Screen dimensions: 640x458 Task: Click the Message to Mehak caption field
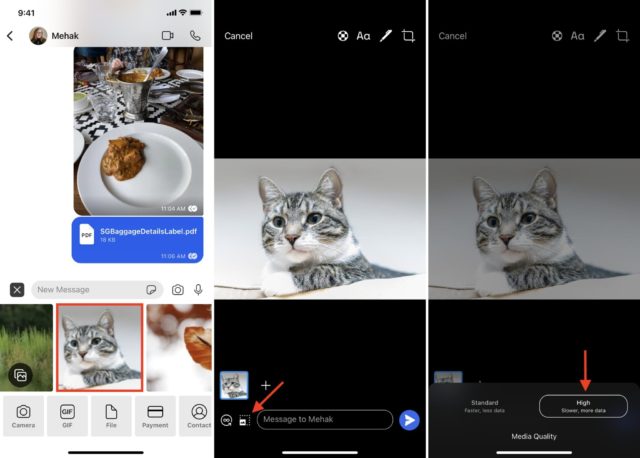[324, 420]
